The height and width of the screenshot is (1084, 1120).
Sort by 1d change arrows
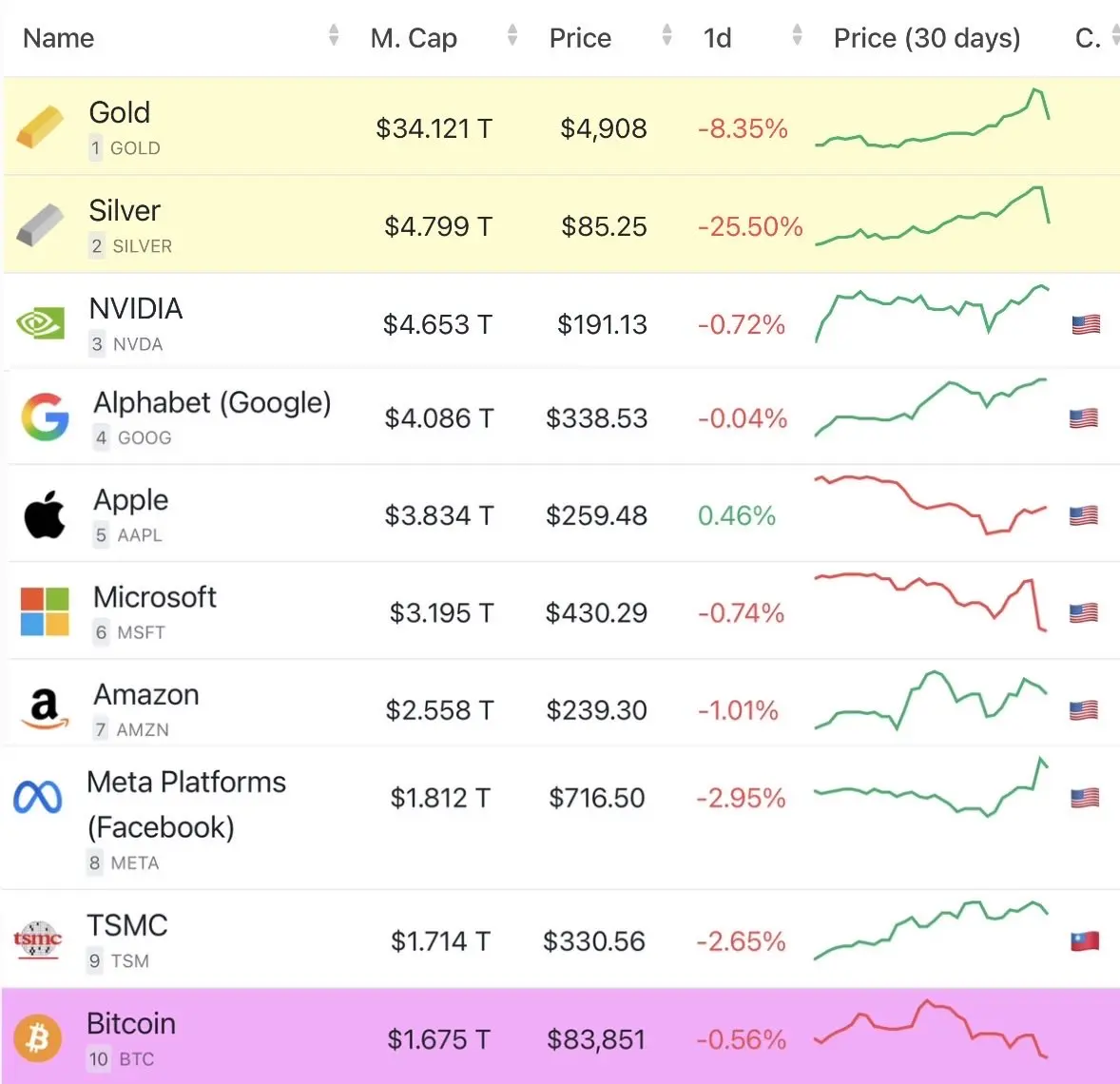(797, 36)
